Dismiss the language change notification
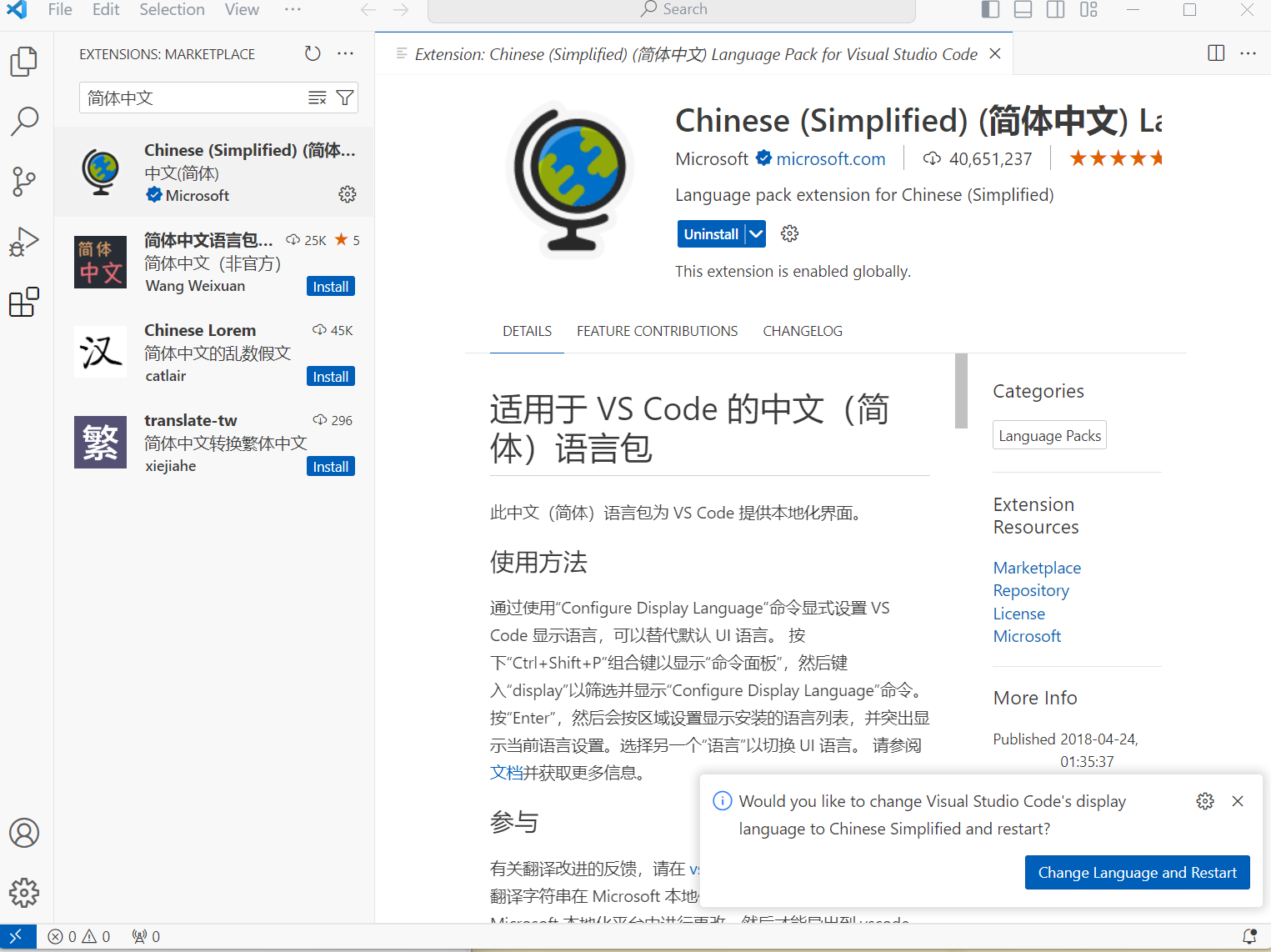The width and height of the screenshot is (1271, 952). [x=1238, y=801]
